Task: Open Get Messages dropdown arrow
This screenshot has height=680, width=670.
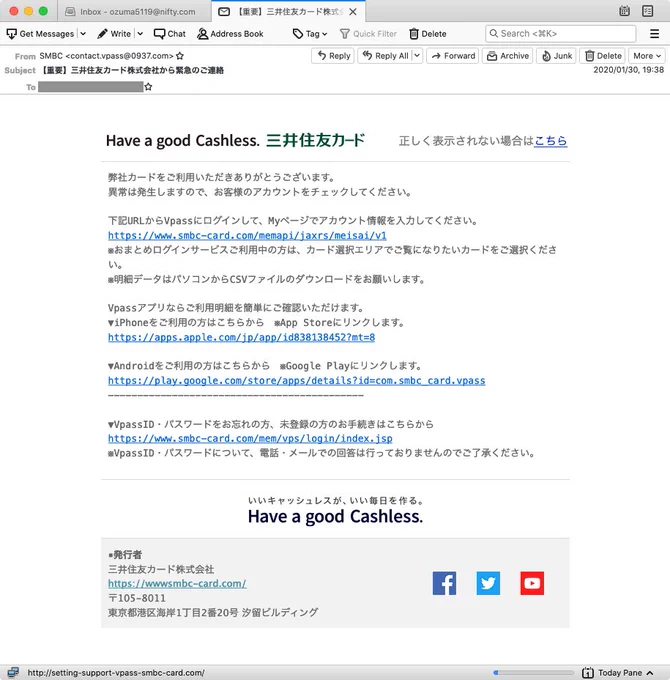Action: 83,34
